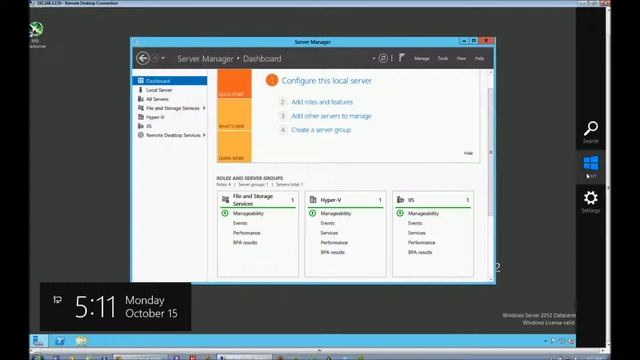Open the Help menu
The height and width of the screenshot is (360, 640).
[480, 59]
